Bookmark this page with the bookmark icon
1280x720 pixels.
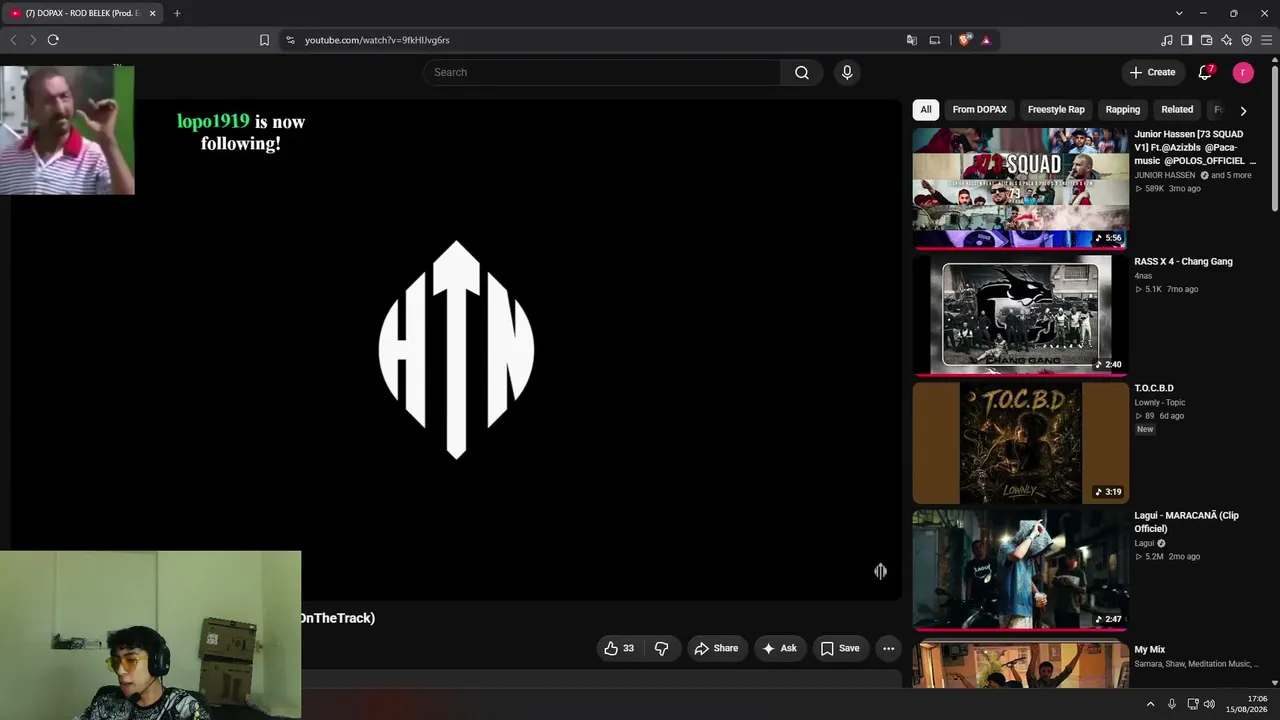pyautogui.click(x=264, y=40)
